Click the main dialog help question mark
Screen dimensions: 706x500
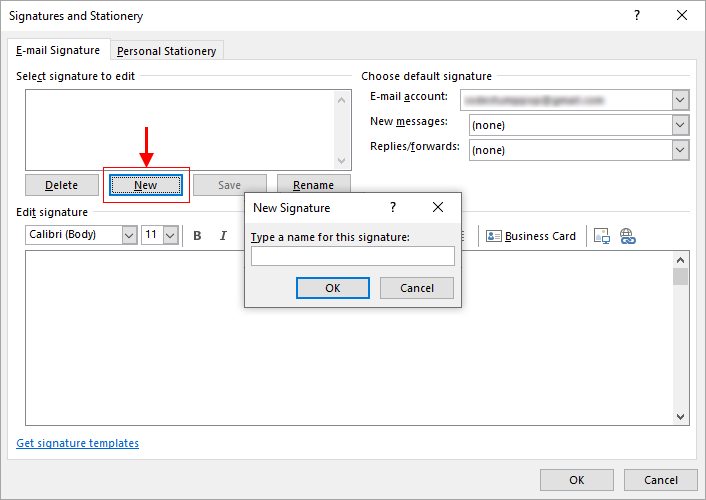[x=637, y=16]
